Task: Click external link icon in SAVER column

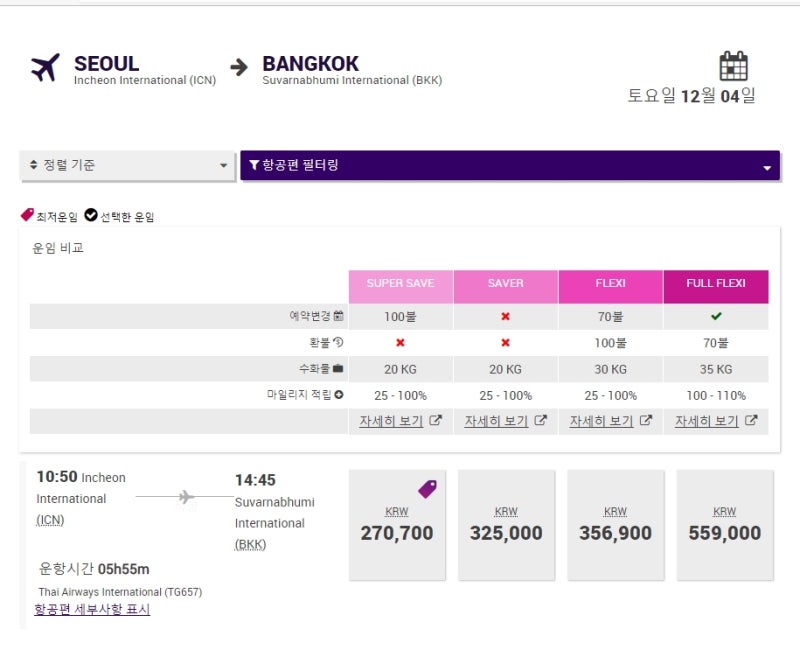Action: pyautogui.click(x=540, y=420)
